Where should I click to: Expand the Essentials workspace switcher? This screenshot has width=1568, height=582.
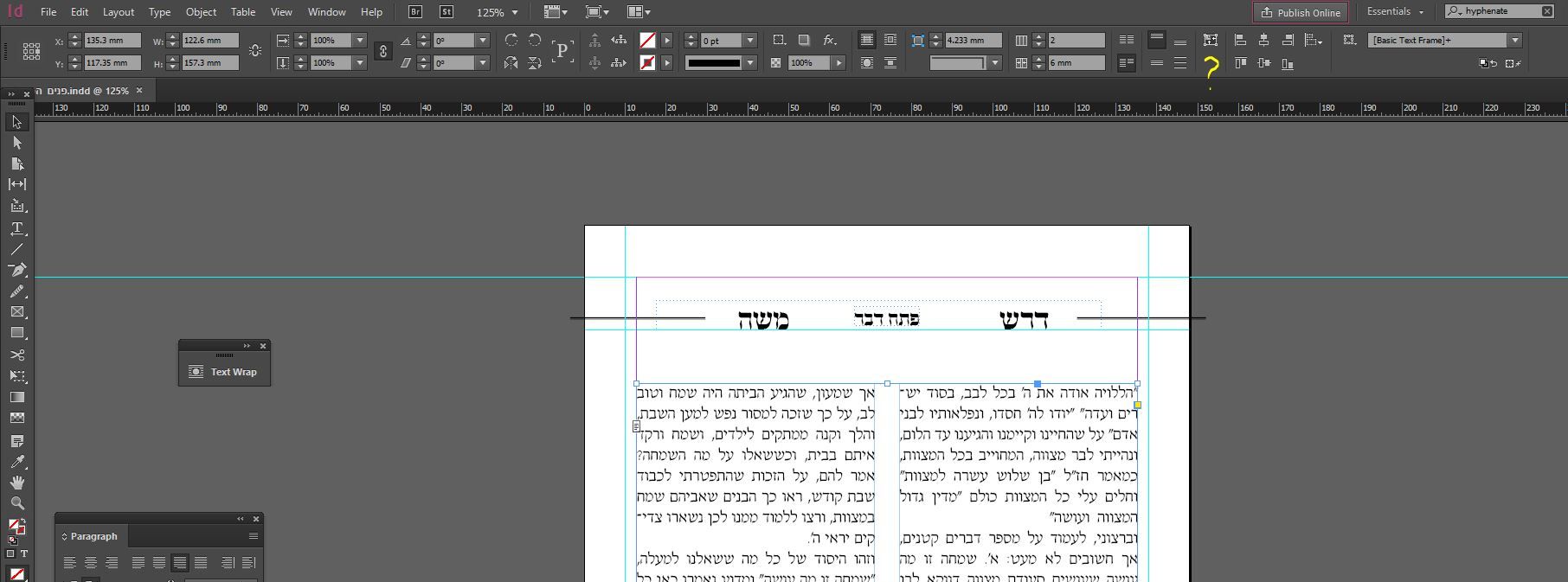(1394, 12)
